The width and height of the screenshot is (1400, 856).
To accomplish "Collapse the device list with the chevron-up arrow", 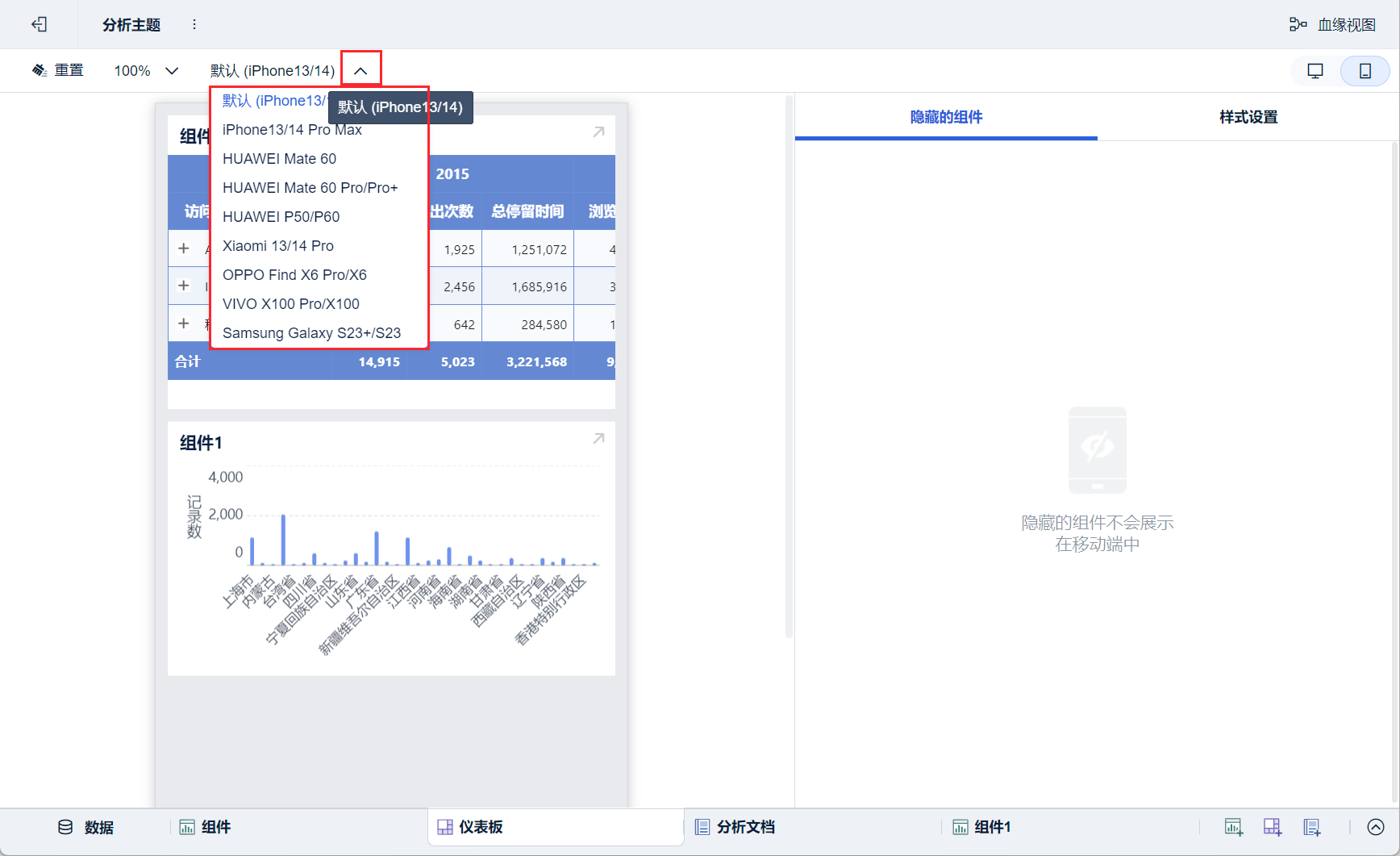I will click(x=360, y=70).
